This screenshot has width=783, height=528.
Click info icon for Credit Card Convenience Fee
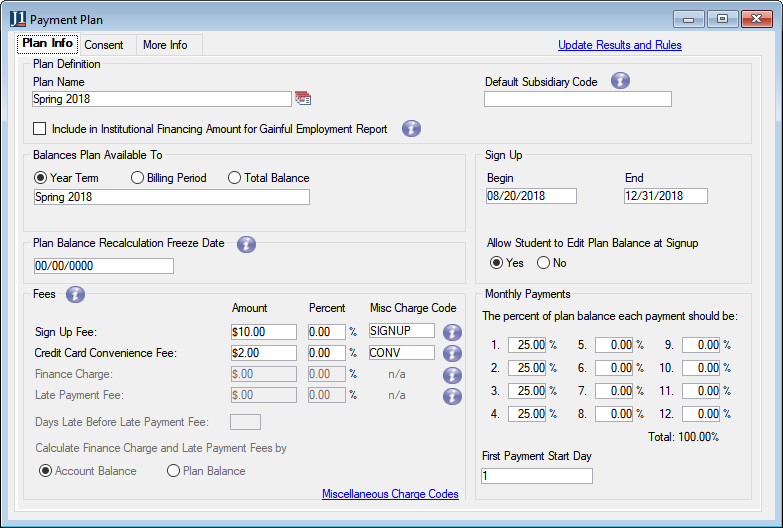point(452,353)
